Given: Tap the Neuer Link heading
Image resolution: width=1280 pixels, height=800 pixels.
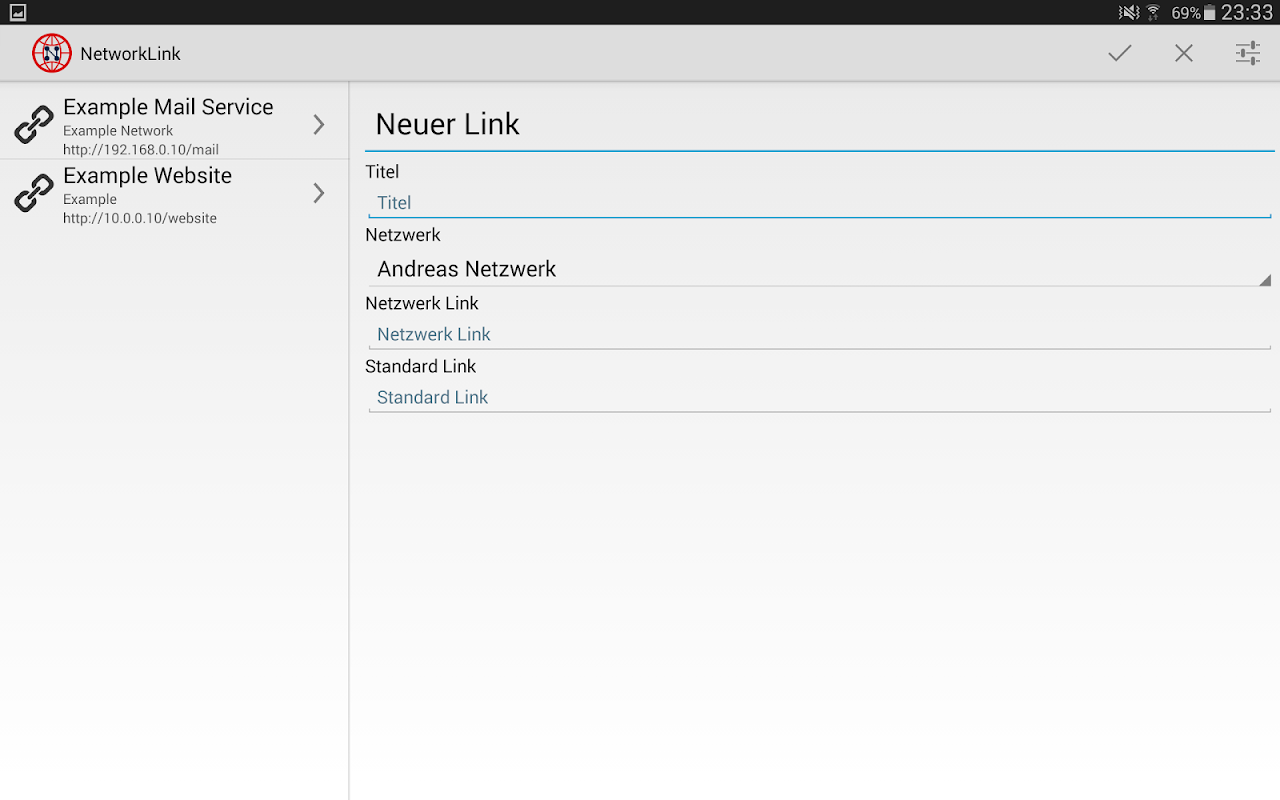Looking at the screenshot, I should [448, 124].
